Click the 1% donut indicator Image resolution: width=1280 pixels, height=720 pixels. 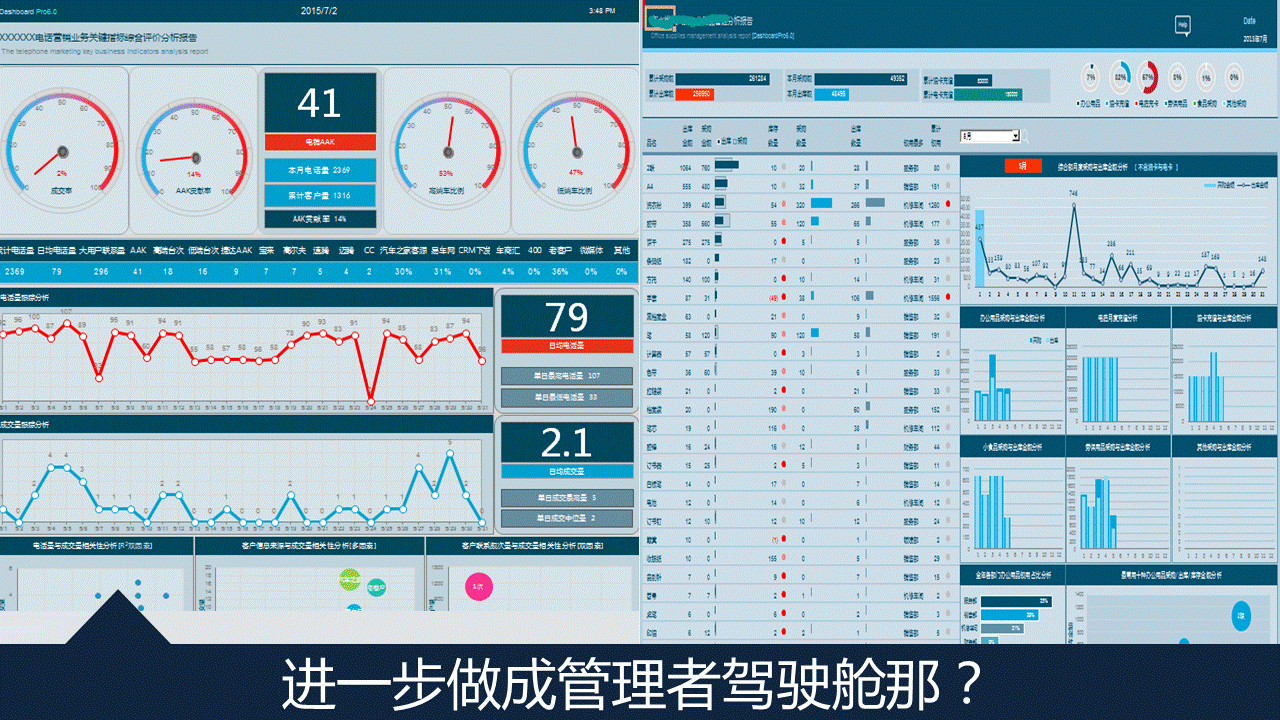1207,77
